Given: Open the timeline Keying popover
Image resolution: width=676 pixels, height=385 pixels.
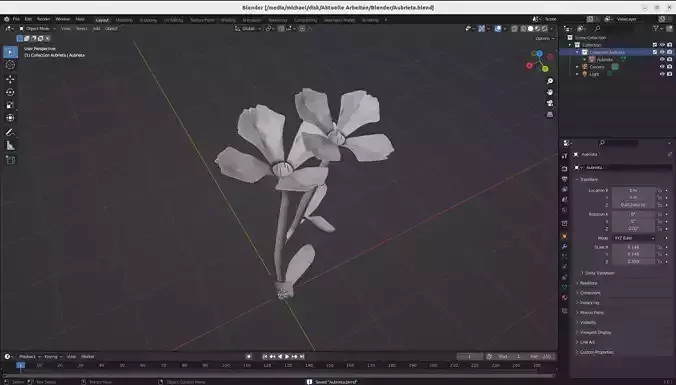Looking at the screenshot, I should coord(53,357).
